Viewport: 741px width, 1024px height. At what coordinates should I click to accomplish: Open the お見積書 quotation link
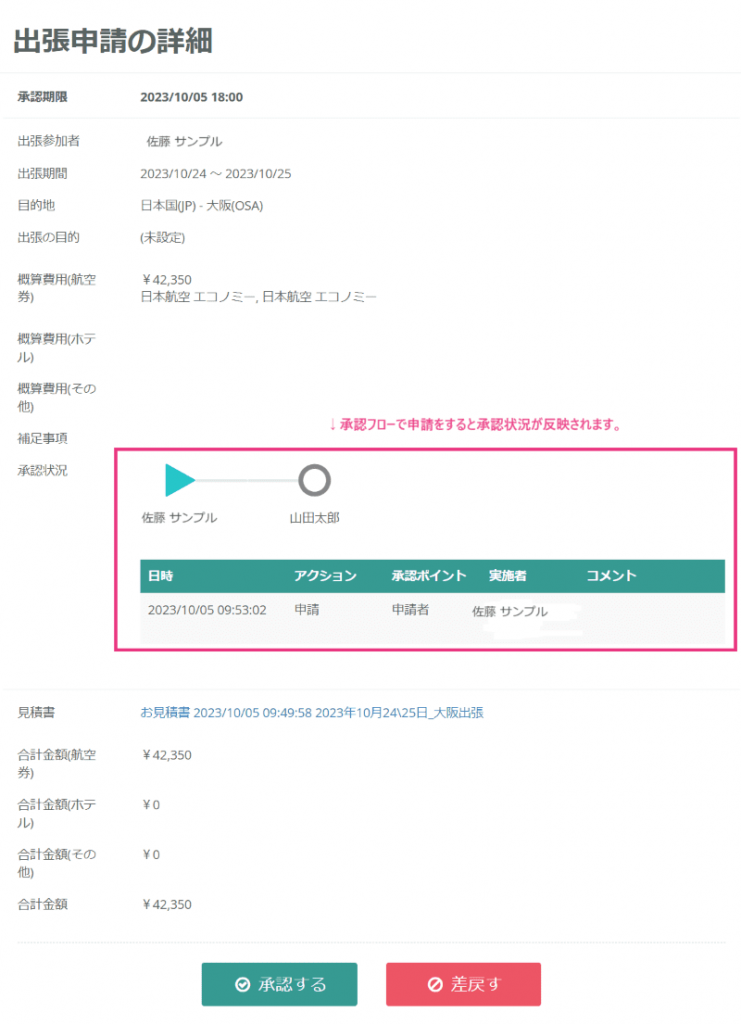coord(312,713)
